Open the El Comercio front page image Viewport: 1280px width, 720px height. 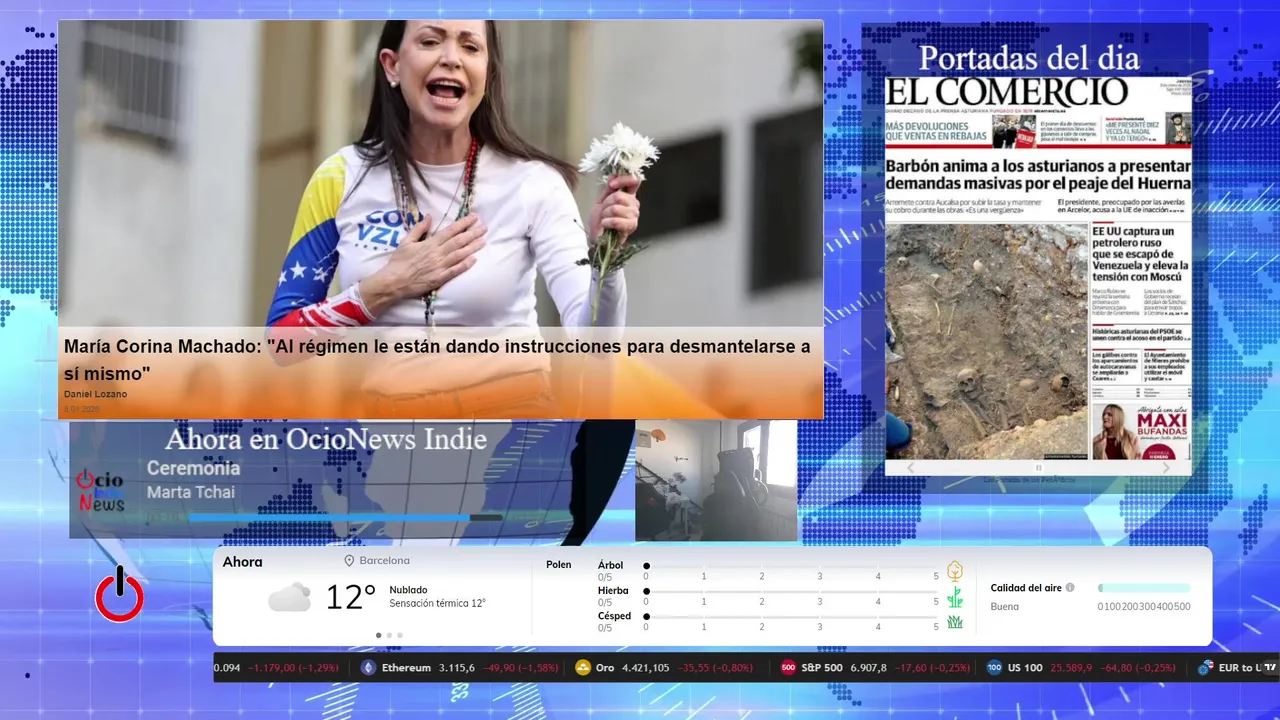point(1038,268)
